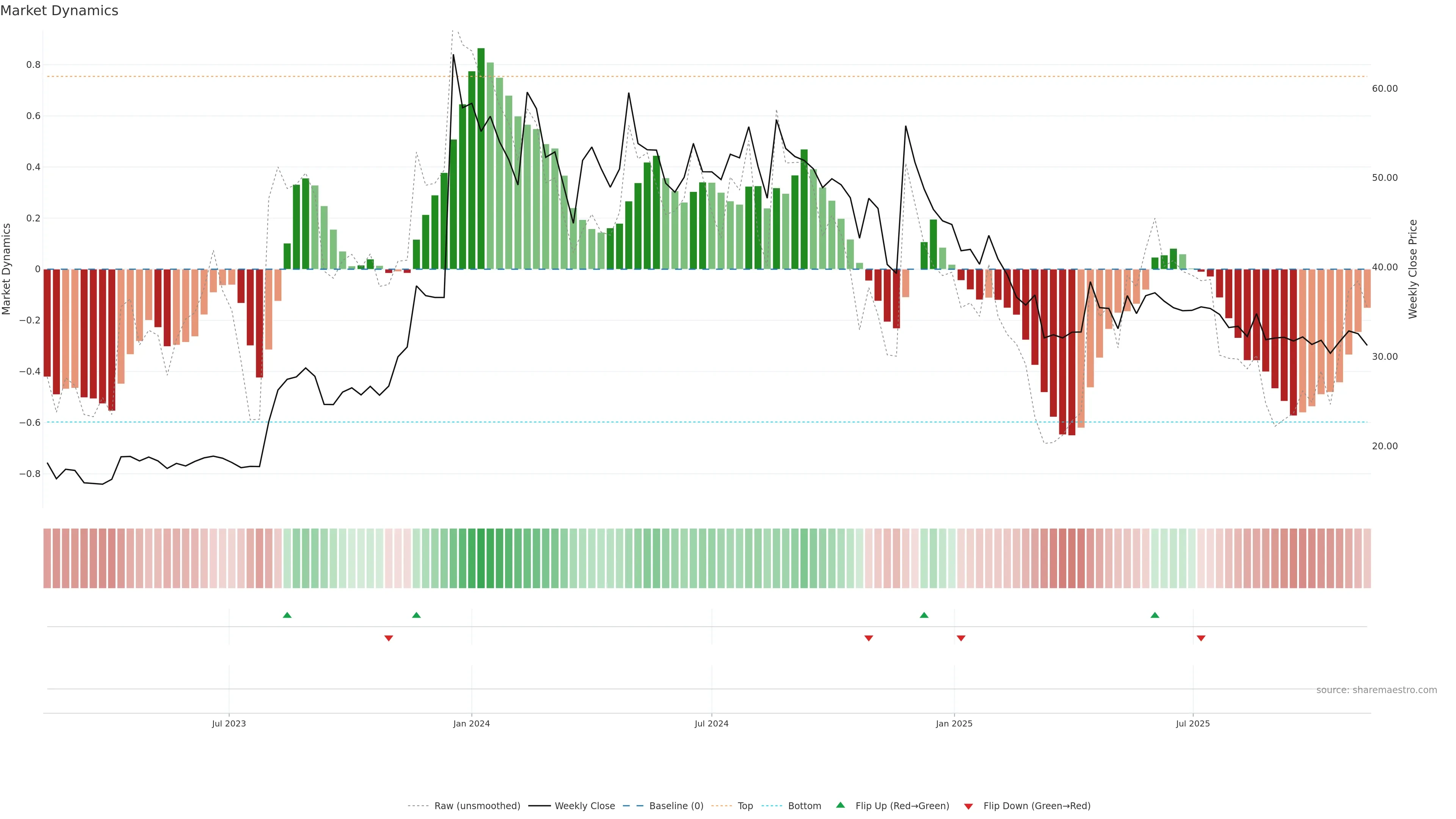Click the red flip-down triangle just after Jul 2025

[1201, 638]
